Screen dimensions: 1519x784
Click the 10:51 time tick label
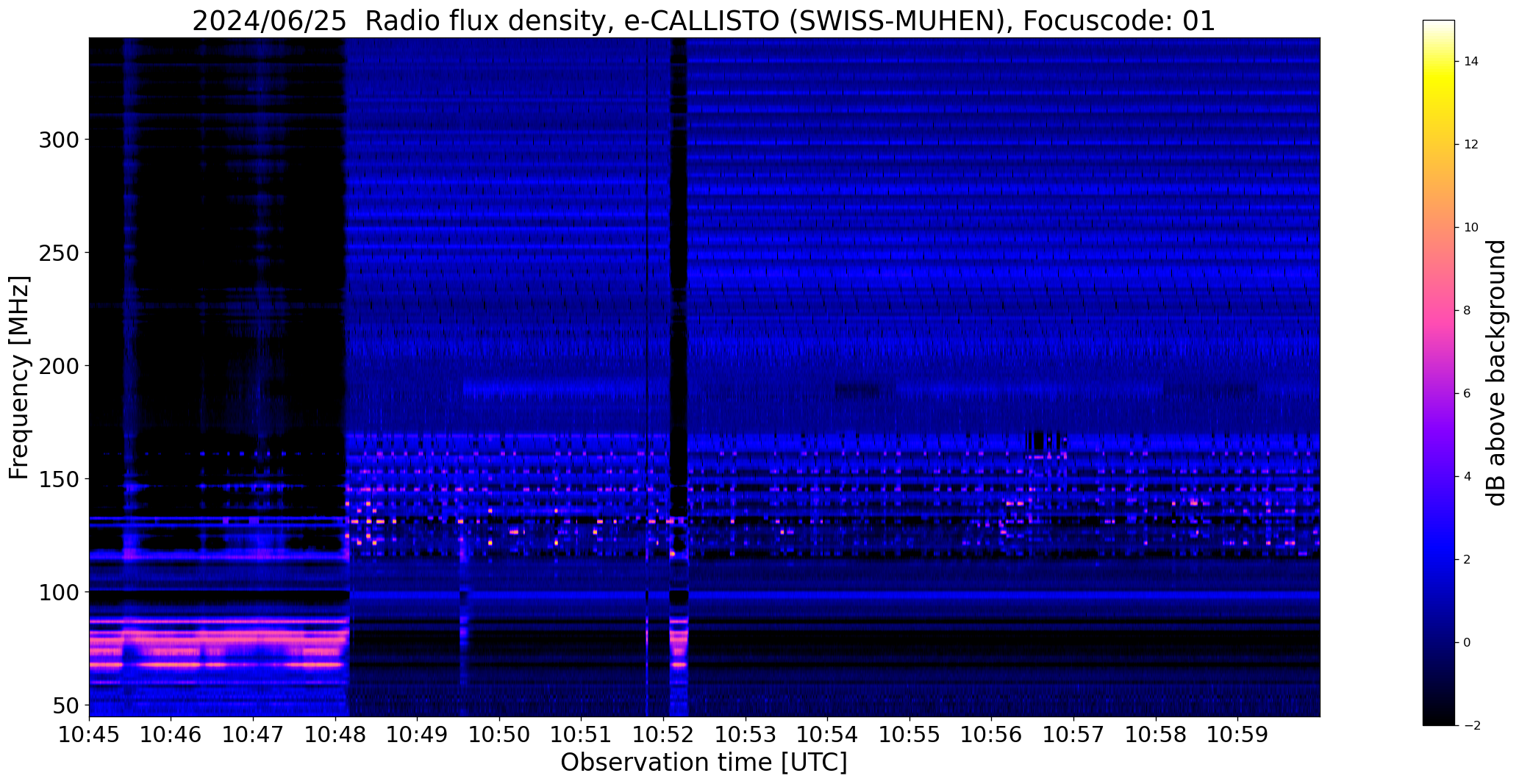point(582,734)
